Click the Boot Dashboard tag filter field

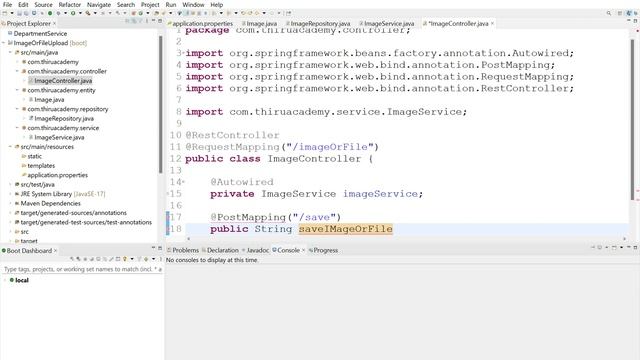tap(82, 269)
